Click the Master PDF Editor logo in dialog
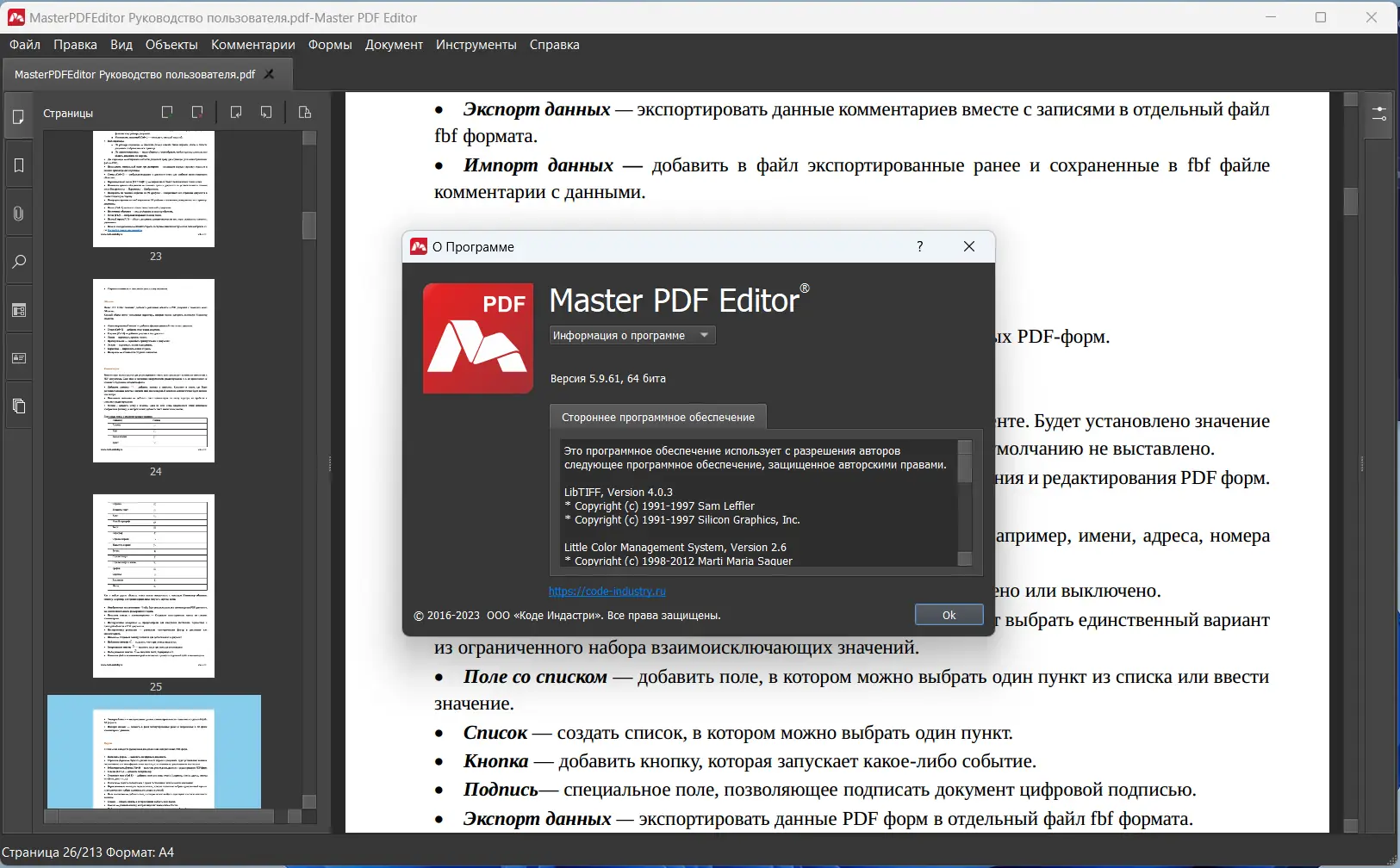The width and height of the screenshot is (1400, 868). click(x=478, y=338)
